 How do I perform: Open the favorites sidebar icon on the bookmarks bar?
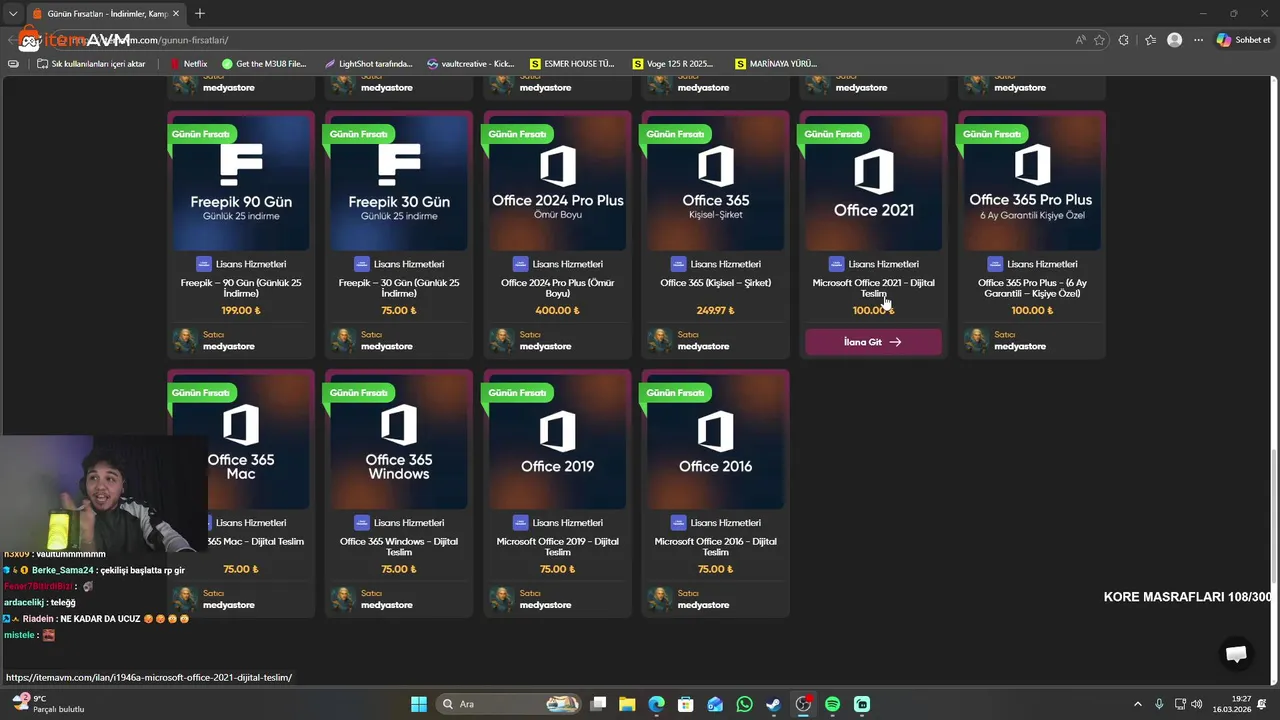[x=13, y=63]
